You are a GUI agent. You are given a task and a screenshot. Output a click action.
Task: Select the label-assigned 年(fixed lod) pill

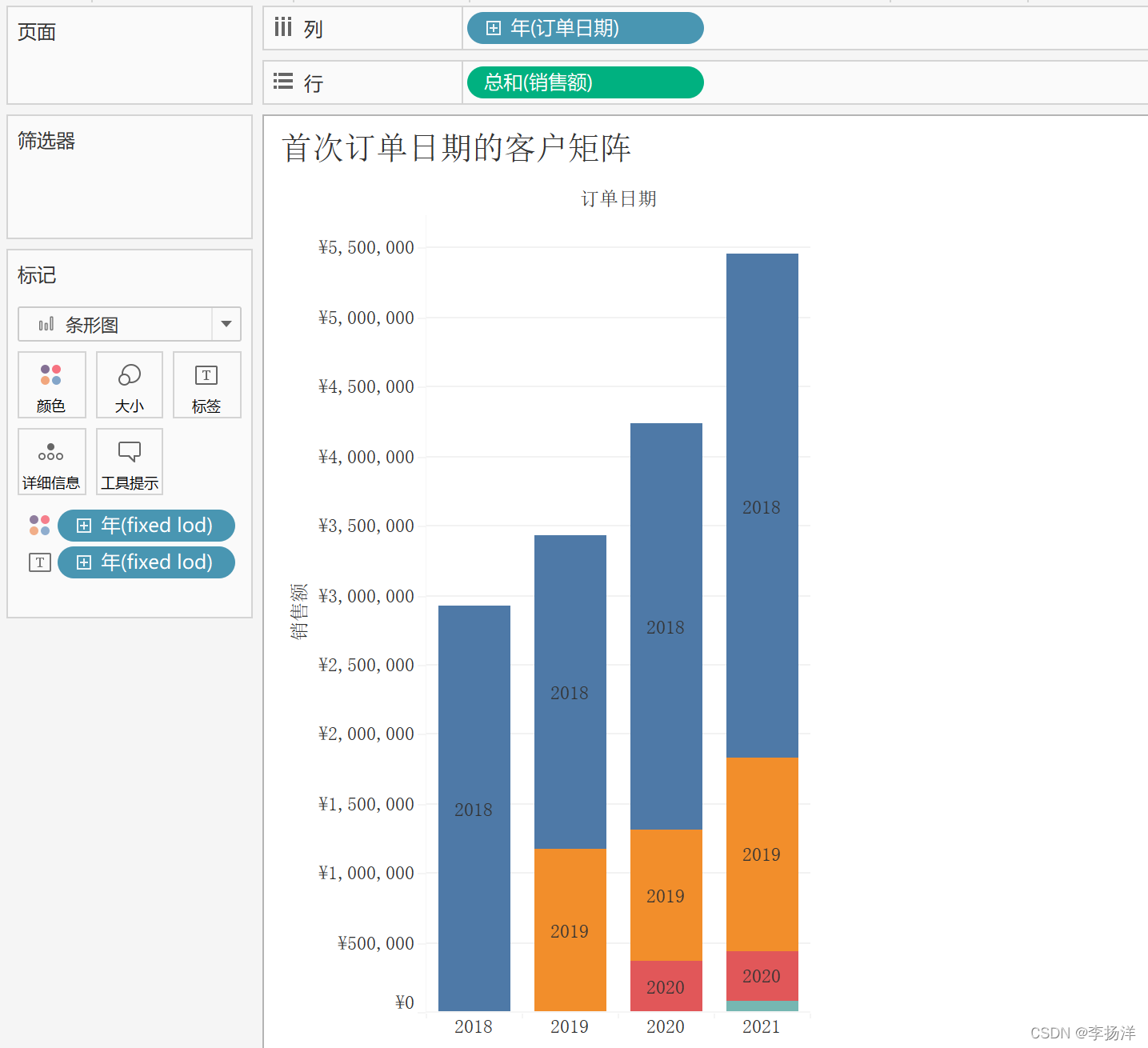click(x=146, y=562)
